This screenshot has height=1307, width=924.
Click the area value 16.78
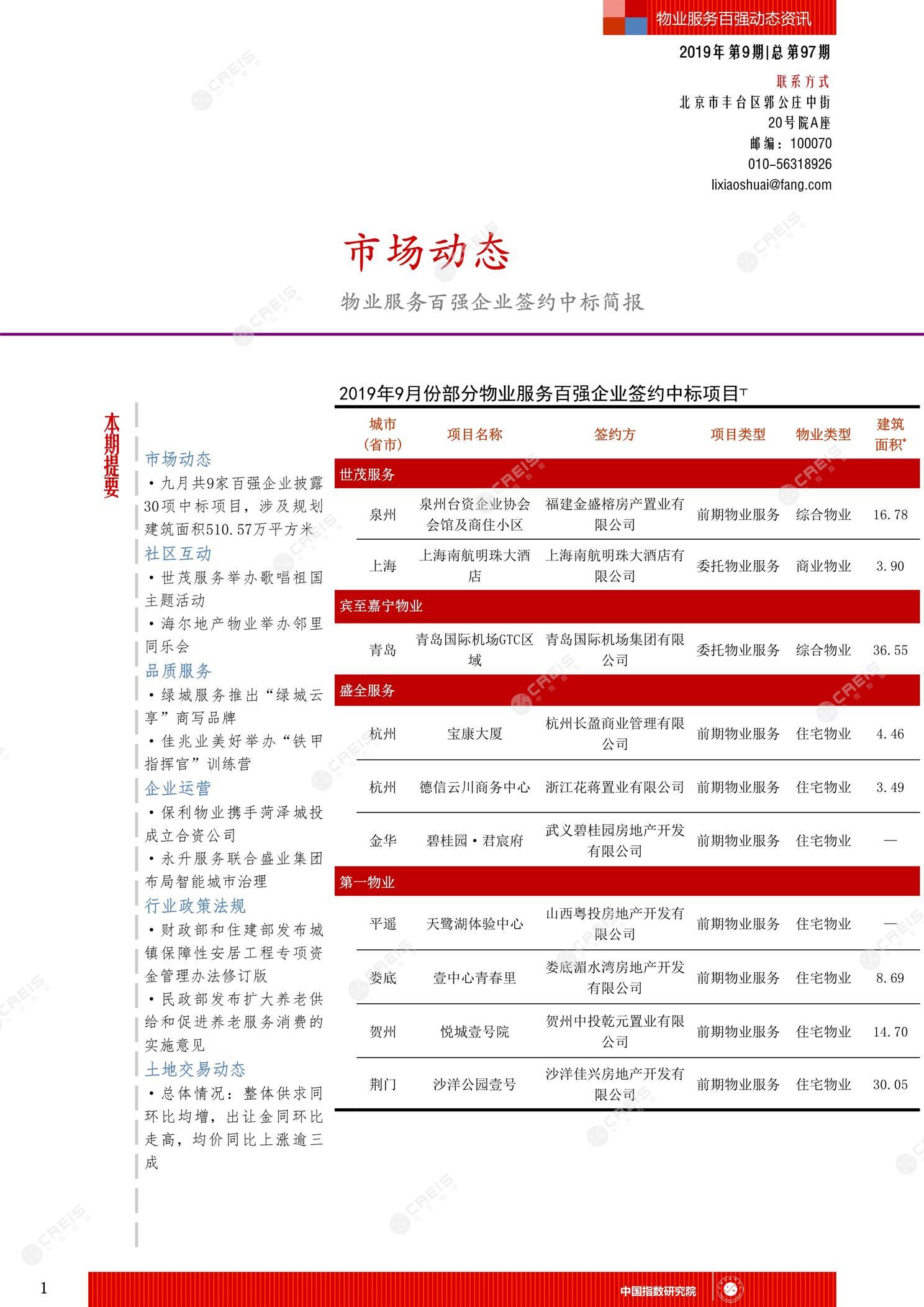[890, 515]
